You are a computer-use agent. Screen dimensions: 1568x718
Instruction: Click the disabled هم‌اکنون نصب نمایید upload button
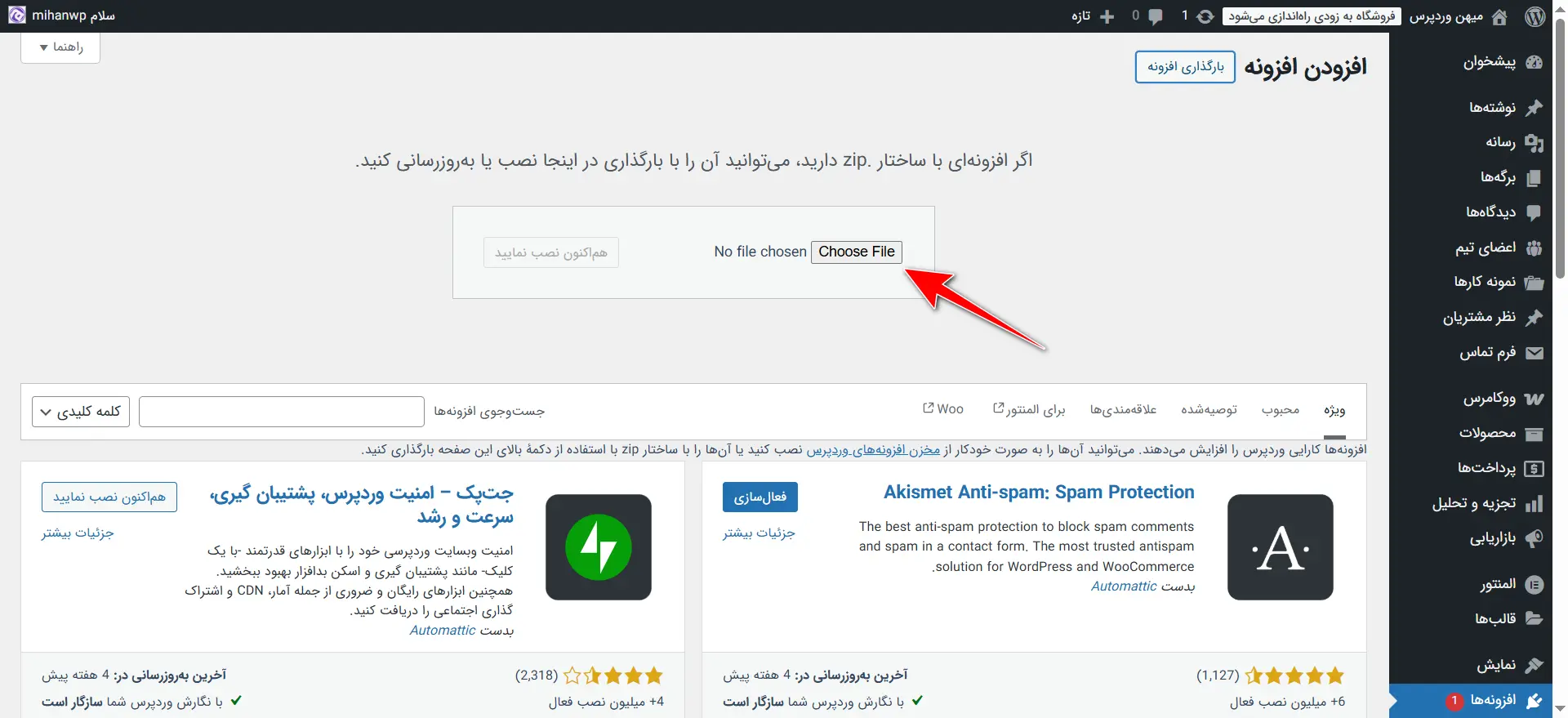551,253
